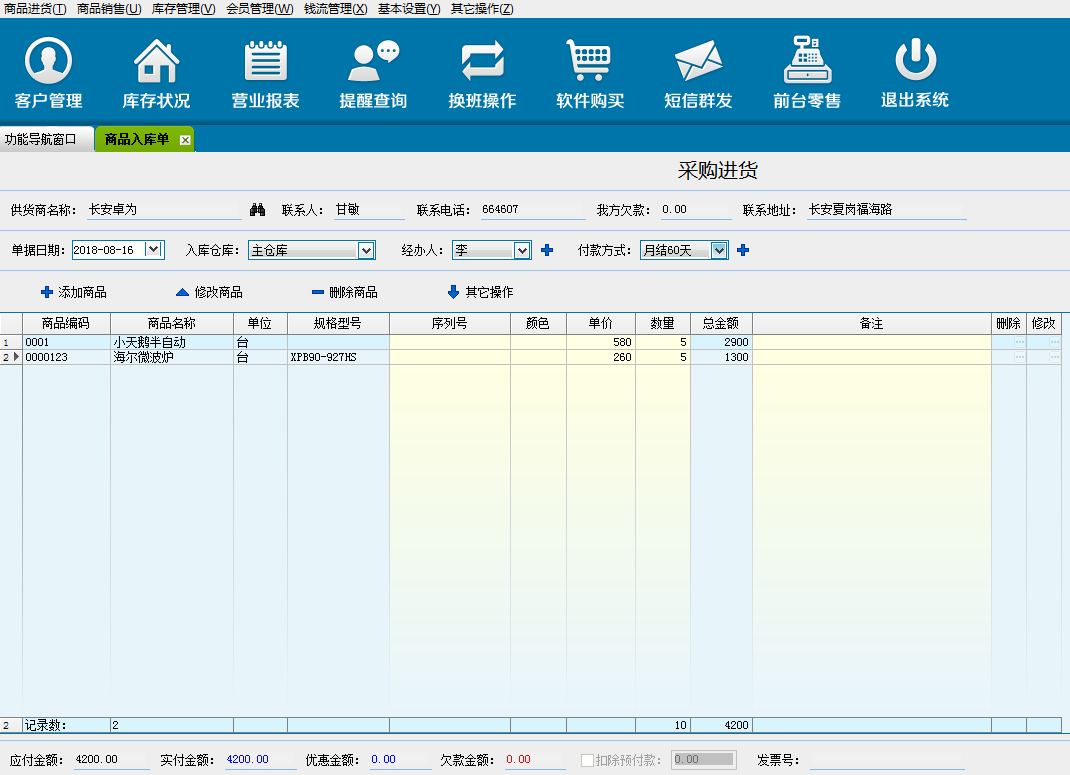This screenshot has height=775, width=1070.
Task: Click binoculars icon to search supplier
Action: (x=257, y=210)
